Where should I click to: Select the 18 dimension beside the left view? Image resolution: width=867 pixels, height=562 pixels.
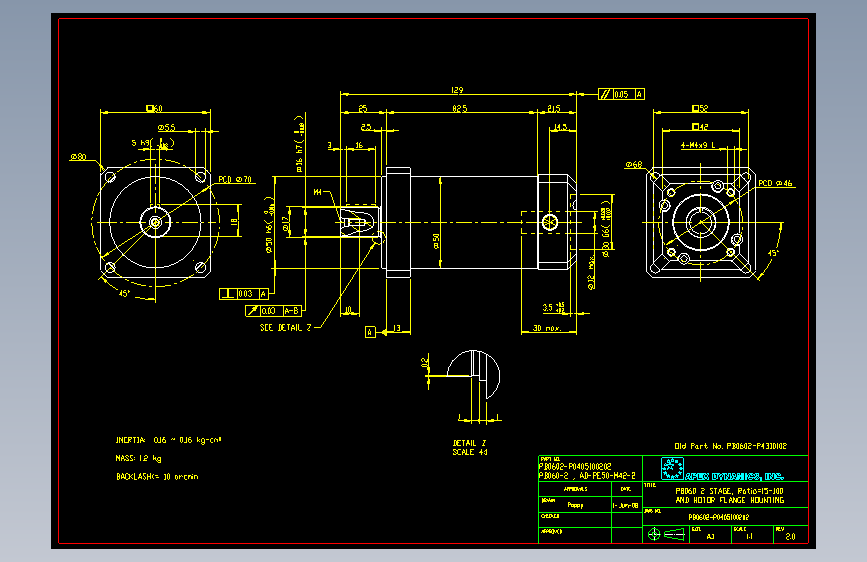[234, 222]
